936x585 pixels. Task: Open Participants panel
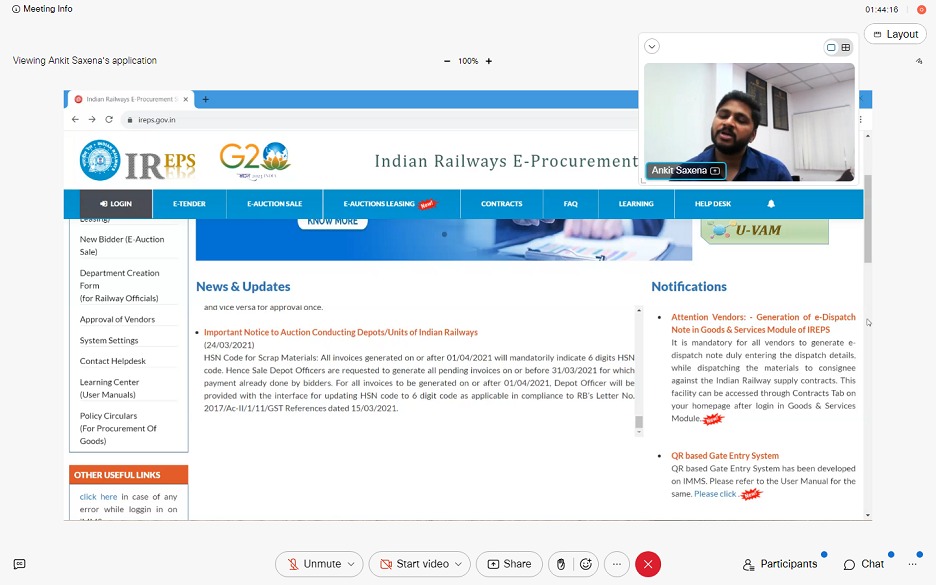780,564
